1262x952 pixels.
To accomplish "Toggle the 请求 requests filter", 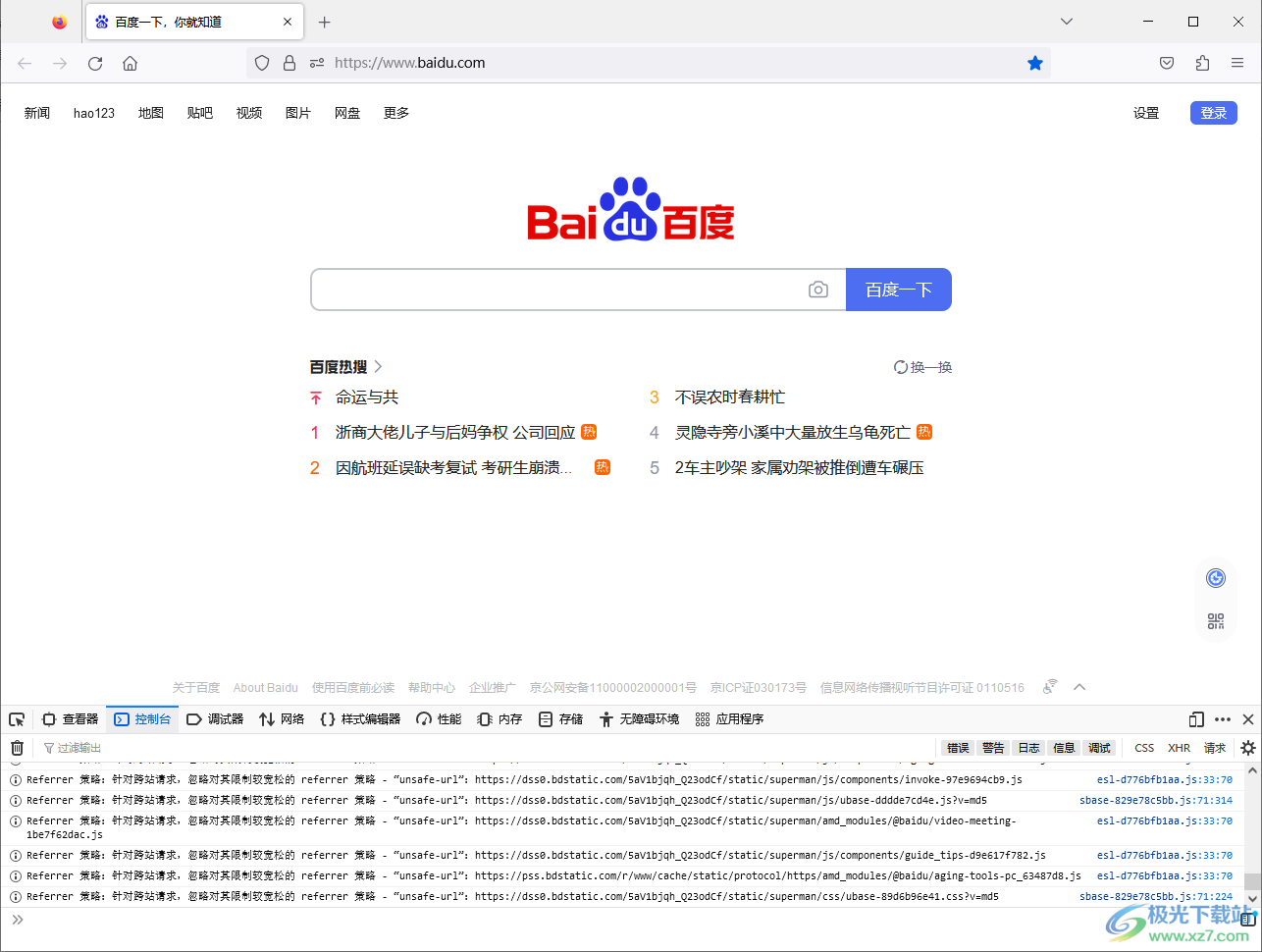I will tap(1215, 748).
